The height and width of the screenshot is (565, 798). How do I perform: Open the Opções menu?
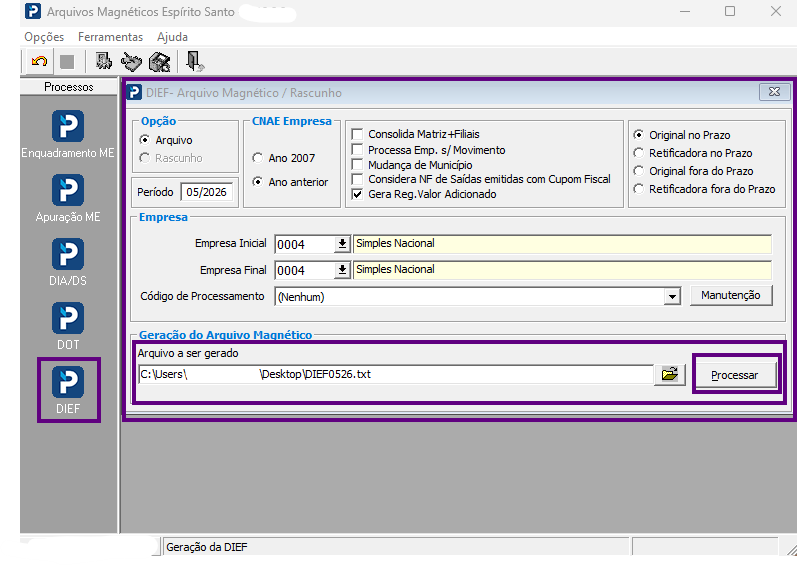click(x=44, y=37)
